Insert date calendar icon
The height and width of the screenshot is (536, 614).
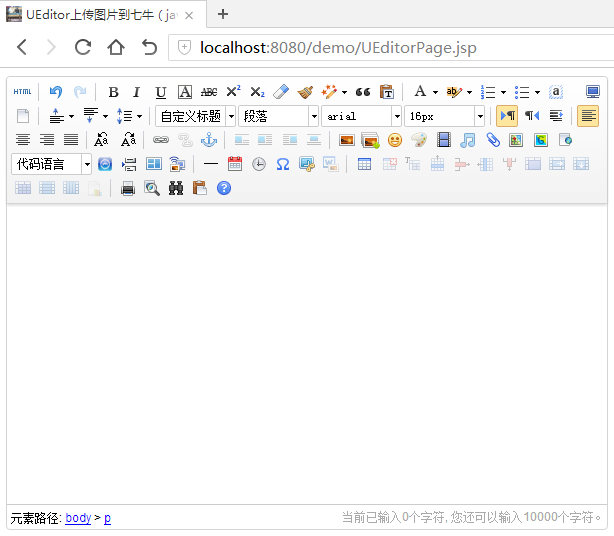pyautogui.click(x=235, y=164)
